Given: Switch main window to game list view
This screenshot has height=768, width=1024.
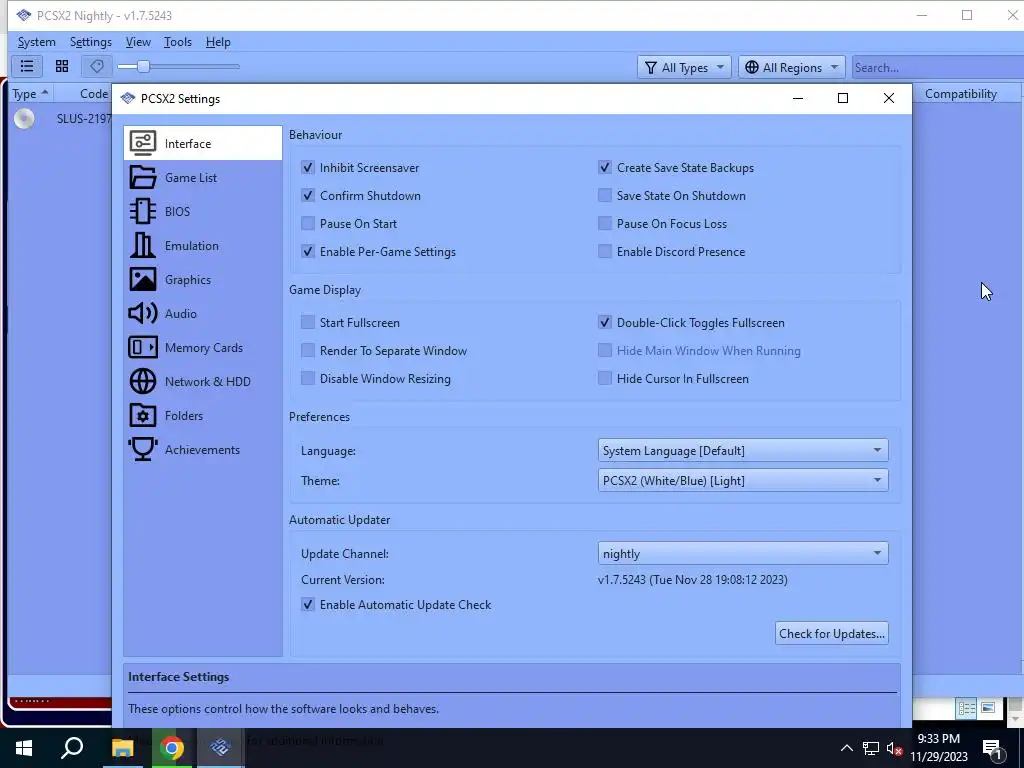Looking at the screenshot, I should click(x=27, y=66).
